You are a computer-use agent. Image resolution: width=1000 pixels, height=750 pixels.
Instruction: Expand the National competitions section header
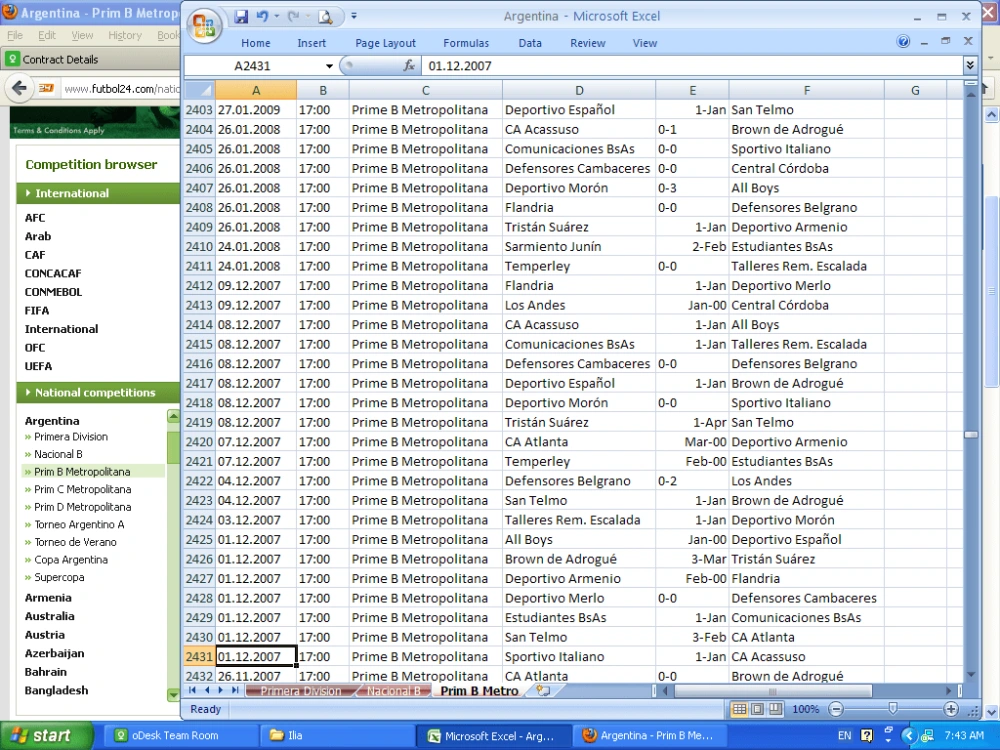98,393
